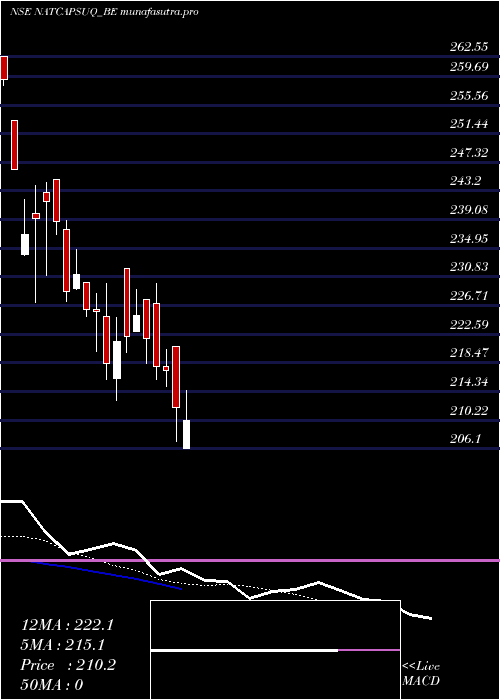This screenshot has height=700, width=500.
Task: Click the 218.47 price label
Action: coord(469,353)
